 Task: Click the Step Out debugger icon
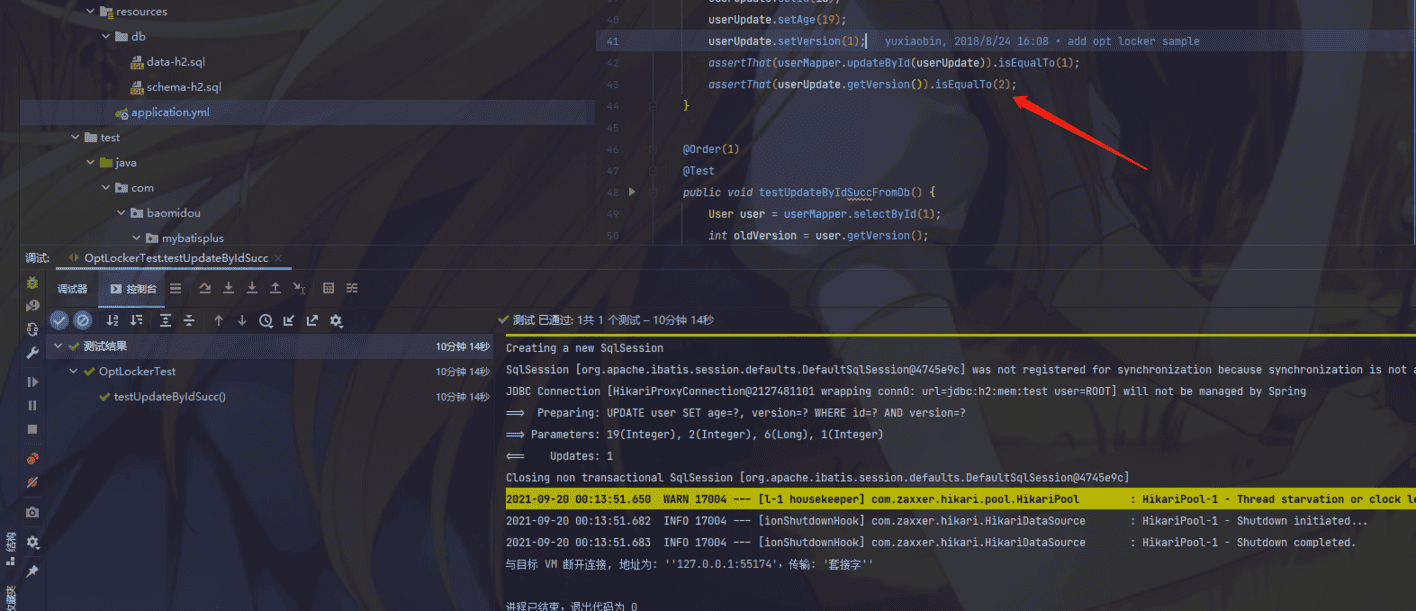[275, 288]
